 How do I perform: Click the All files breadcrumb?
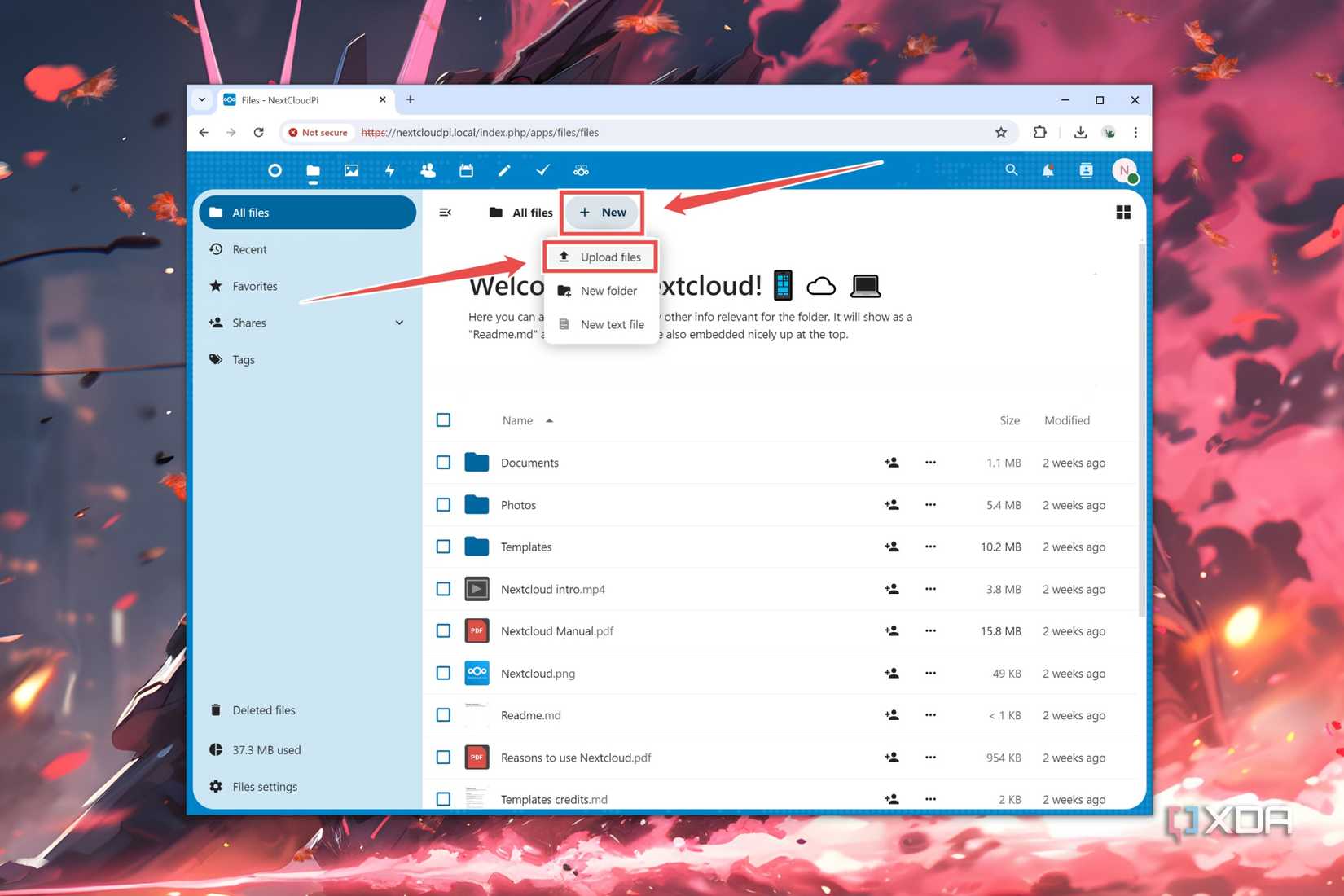(x=521, y=213)
